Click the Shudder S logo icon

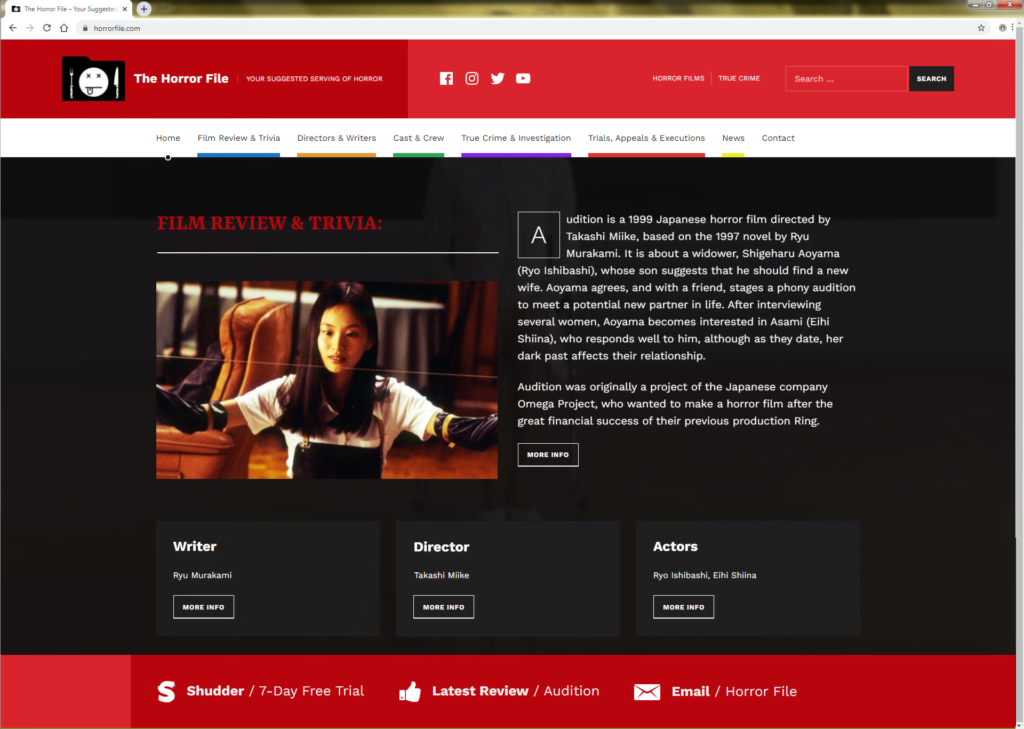coord(167,691)
